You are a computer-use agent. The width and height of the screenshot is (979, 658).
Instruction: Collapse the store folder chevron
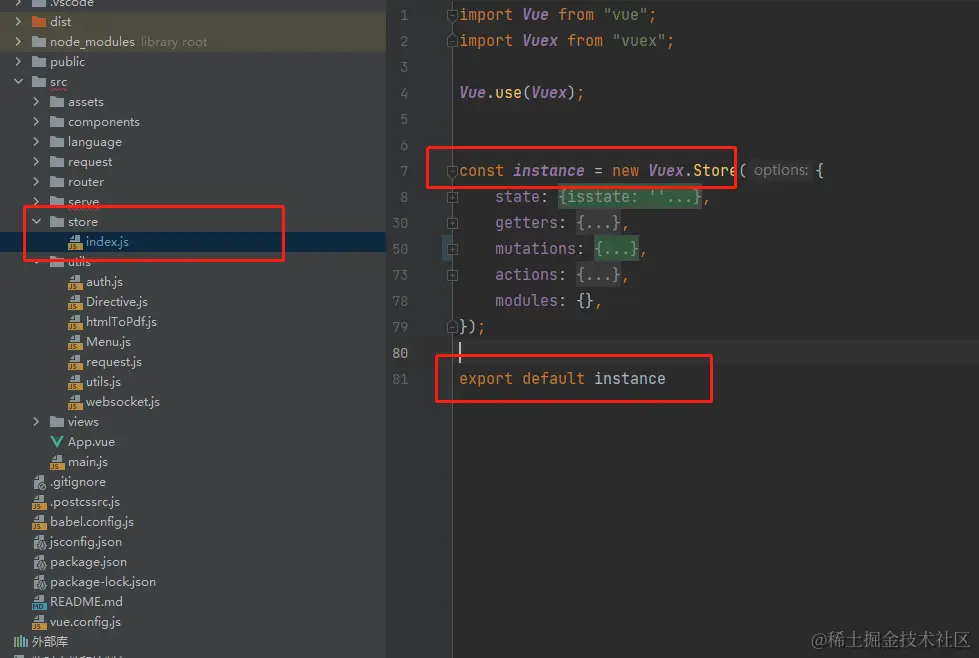[36, 221]
